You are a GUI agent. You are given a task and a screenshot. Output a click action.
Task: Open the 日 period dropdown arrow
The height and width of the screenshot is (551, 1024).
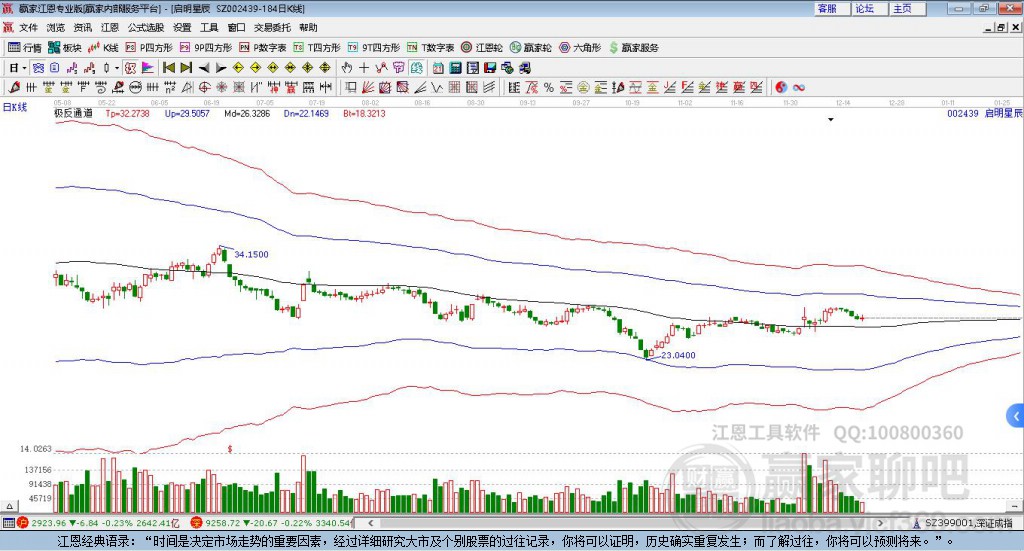point(24,67)
